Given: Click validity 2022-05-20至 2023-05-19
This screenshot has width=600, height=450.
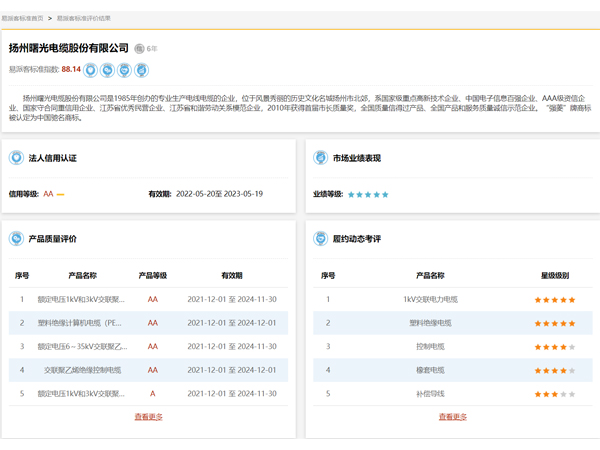Looking at the screenshot, I should coord(219,194).
